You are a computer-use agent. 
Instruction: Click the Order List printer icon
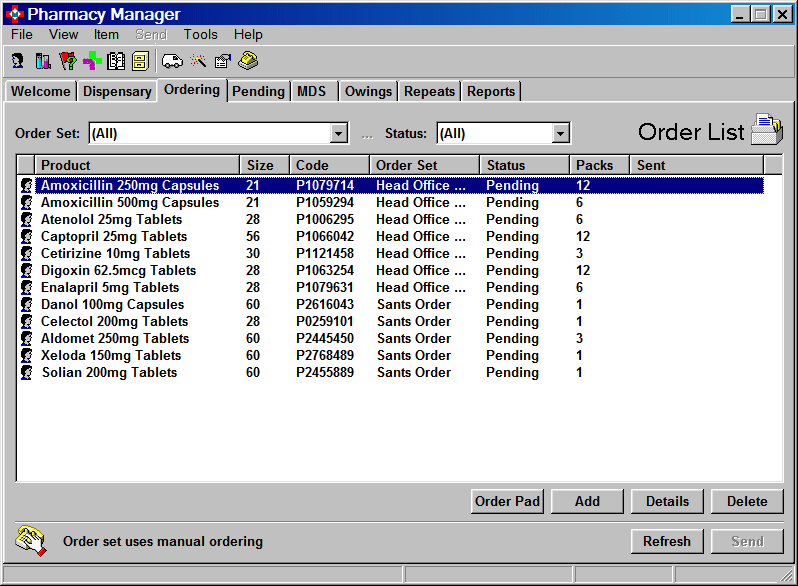pos(767,131)
